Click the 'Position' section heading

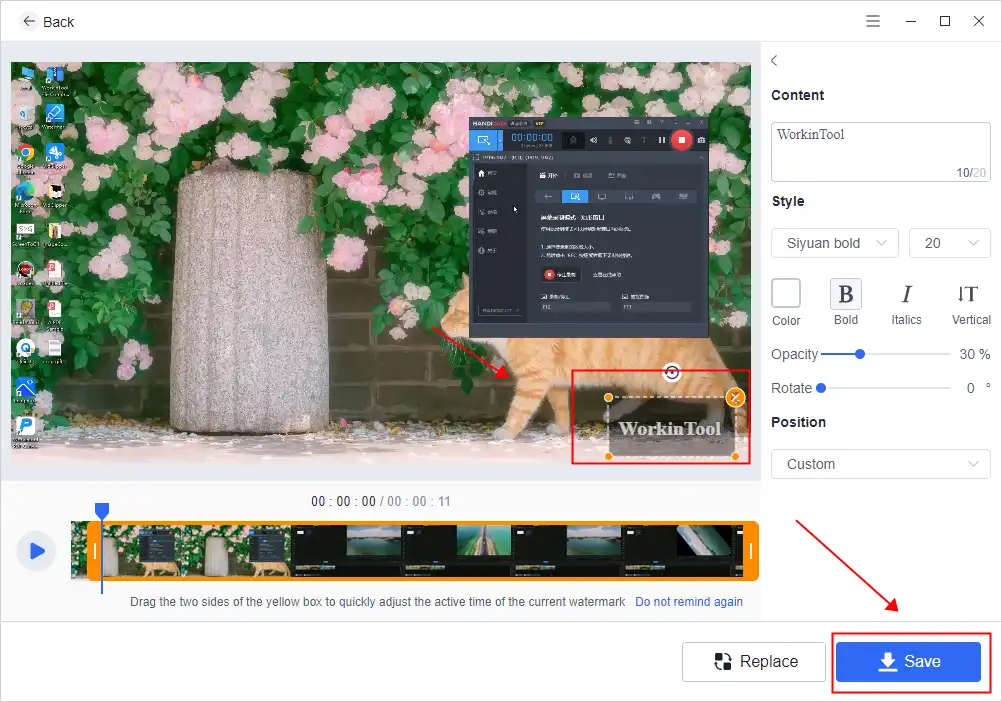(798, 422)
